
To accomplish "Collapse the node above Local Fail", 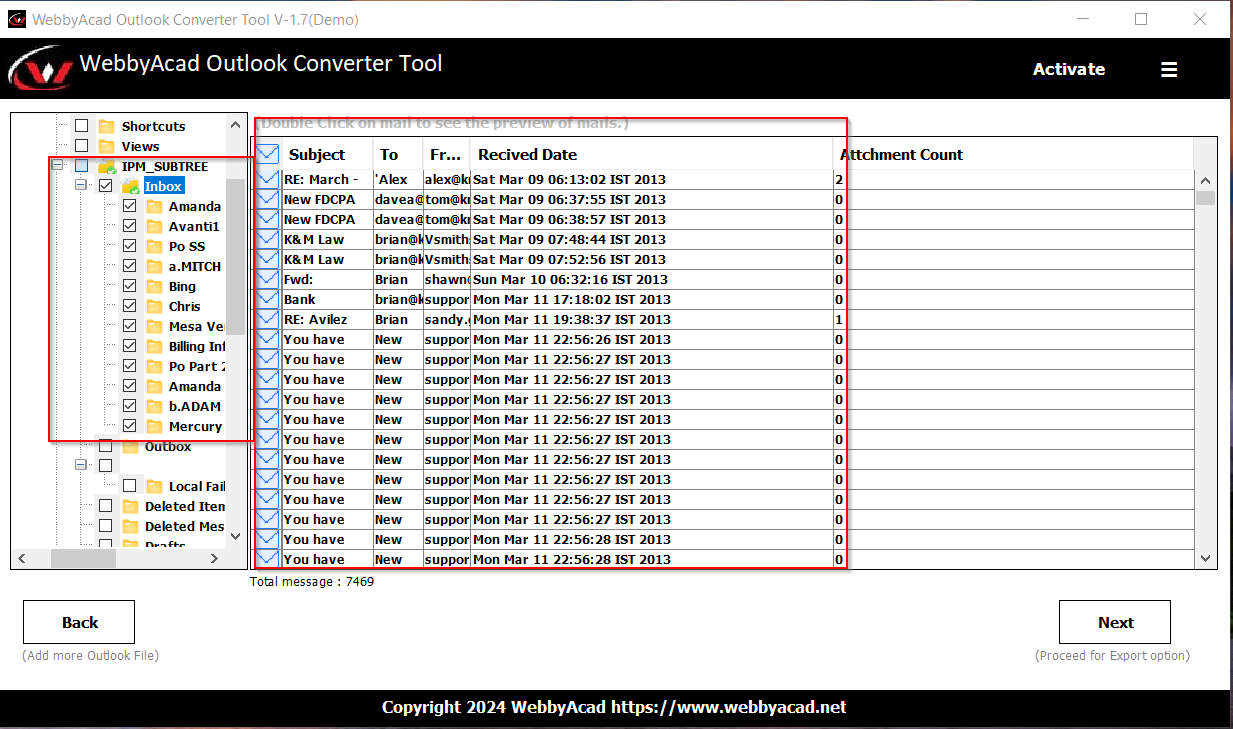I will pos(81,466).
